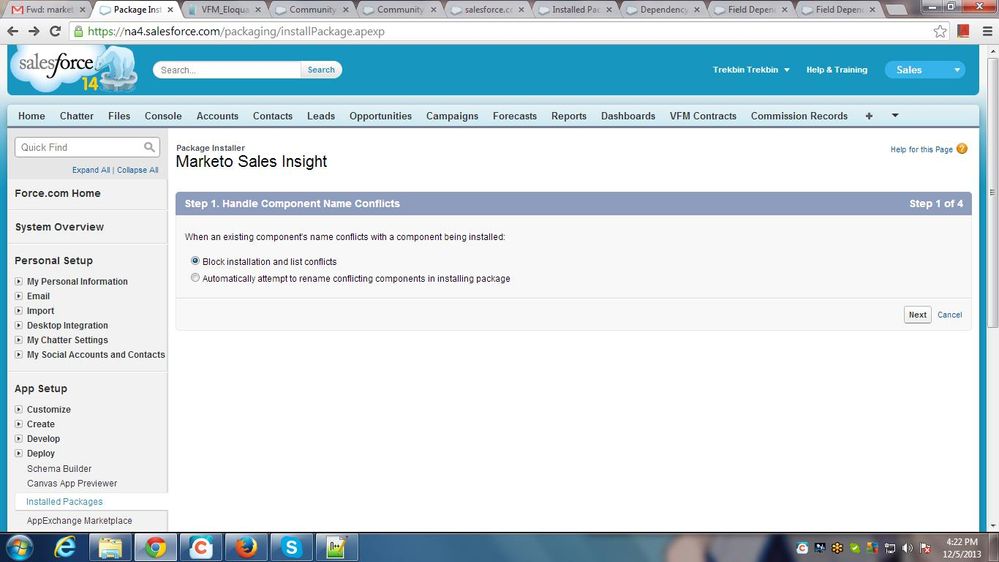The image size is (999, 562).
Task: Click the Quick Find magnifier icon
Action: [x=149, y=147]
